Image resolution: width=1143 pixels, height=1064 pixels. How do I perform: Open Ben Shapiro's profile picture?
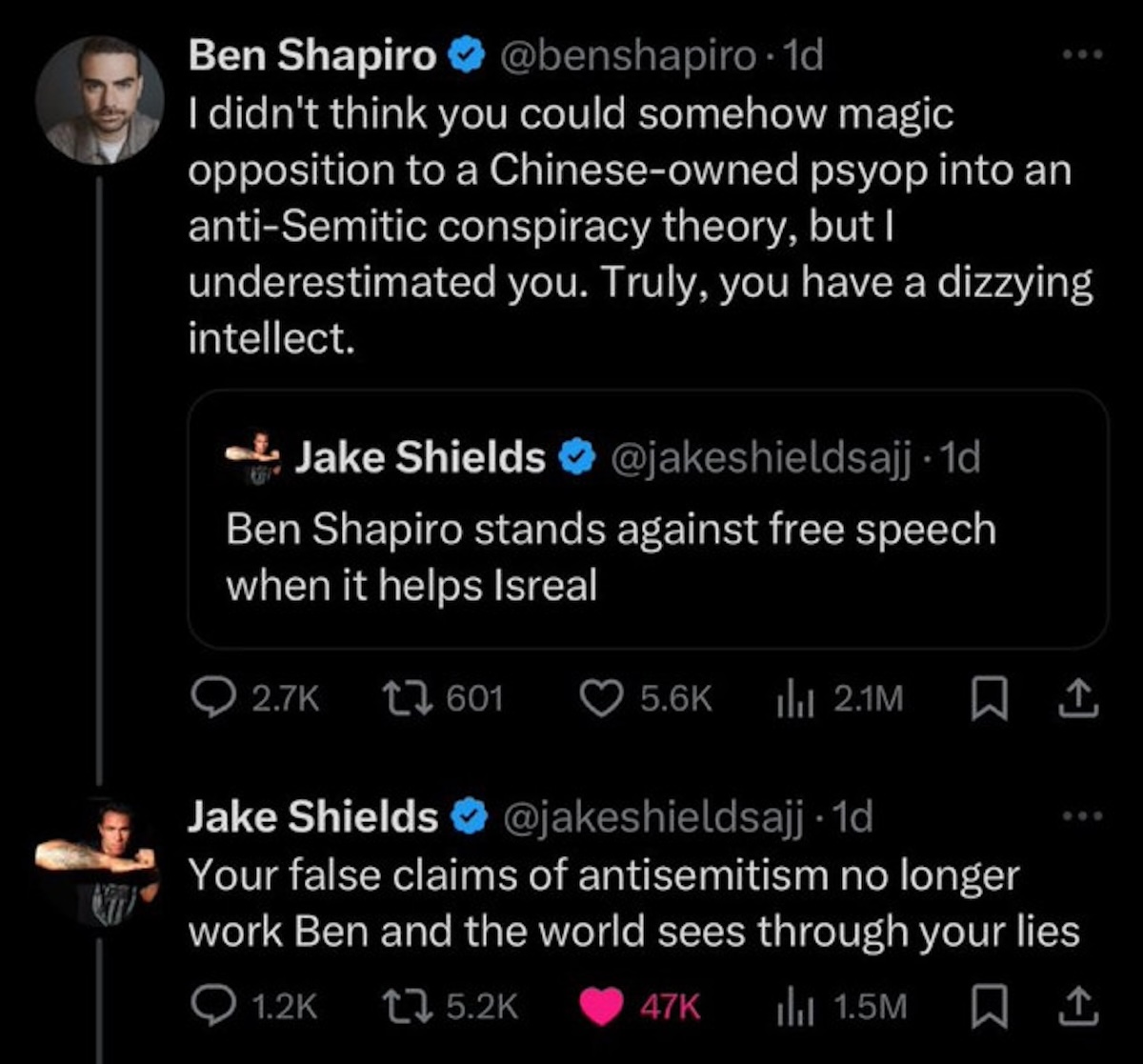pos(99,100)
